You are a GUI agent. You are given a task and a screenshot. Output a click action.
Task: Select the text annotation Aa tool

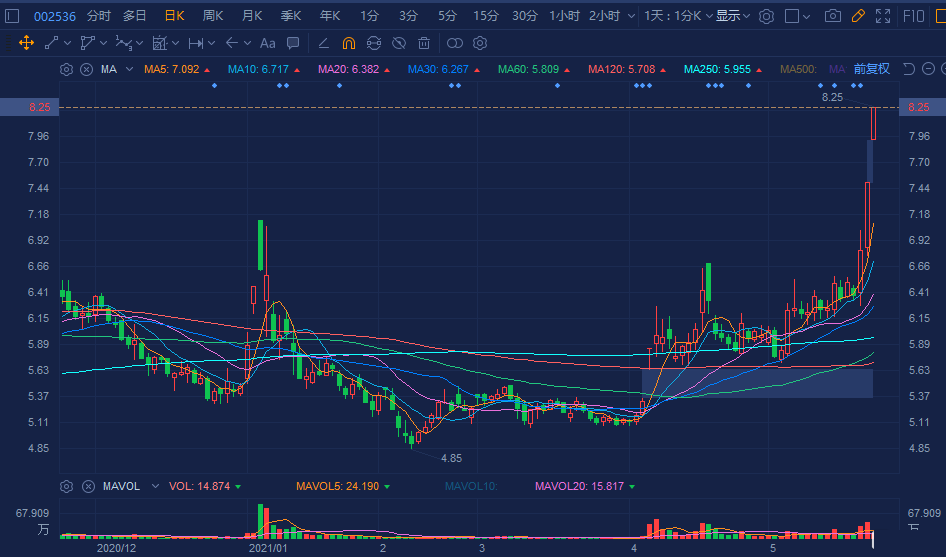click(x=267, y=43)
